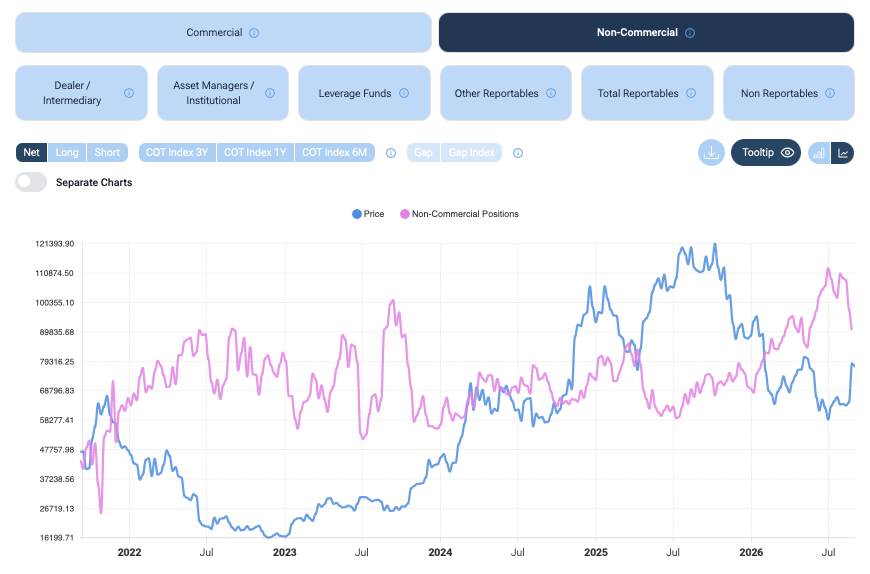Hide Non-Commercial Positions legend series
Screen dimensions: 870x574
(459, 214)
